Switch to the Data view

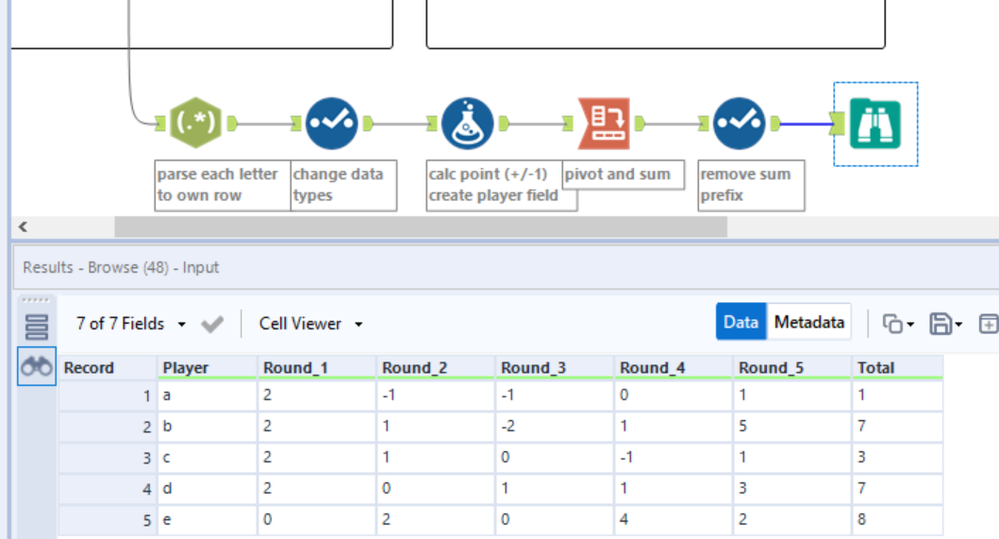(x=741, y=322)
